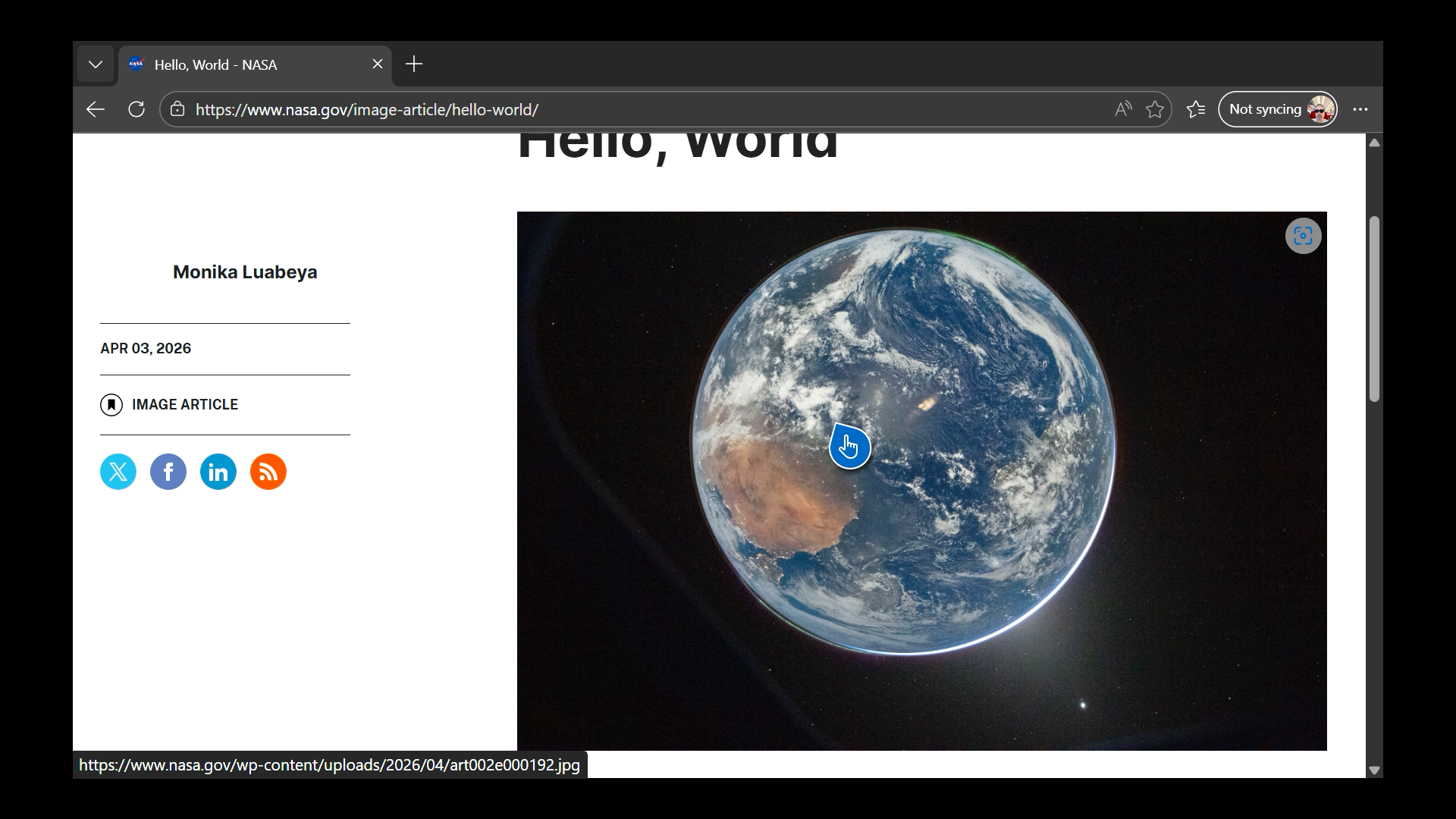Screen dimensions: 1456x819
Task: View site security via the lock icon
Action: coord(177,109)
